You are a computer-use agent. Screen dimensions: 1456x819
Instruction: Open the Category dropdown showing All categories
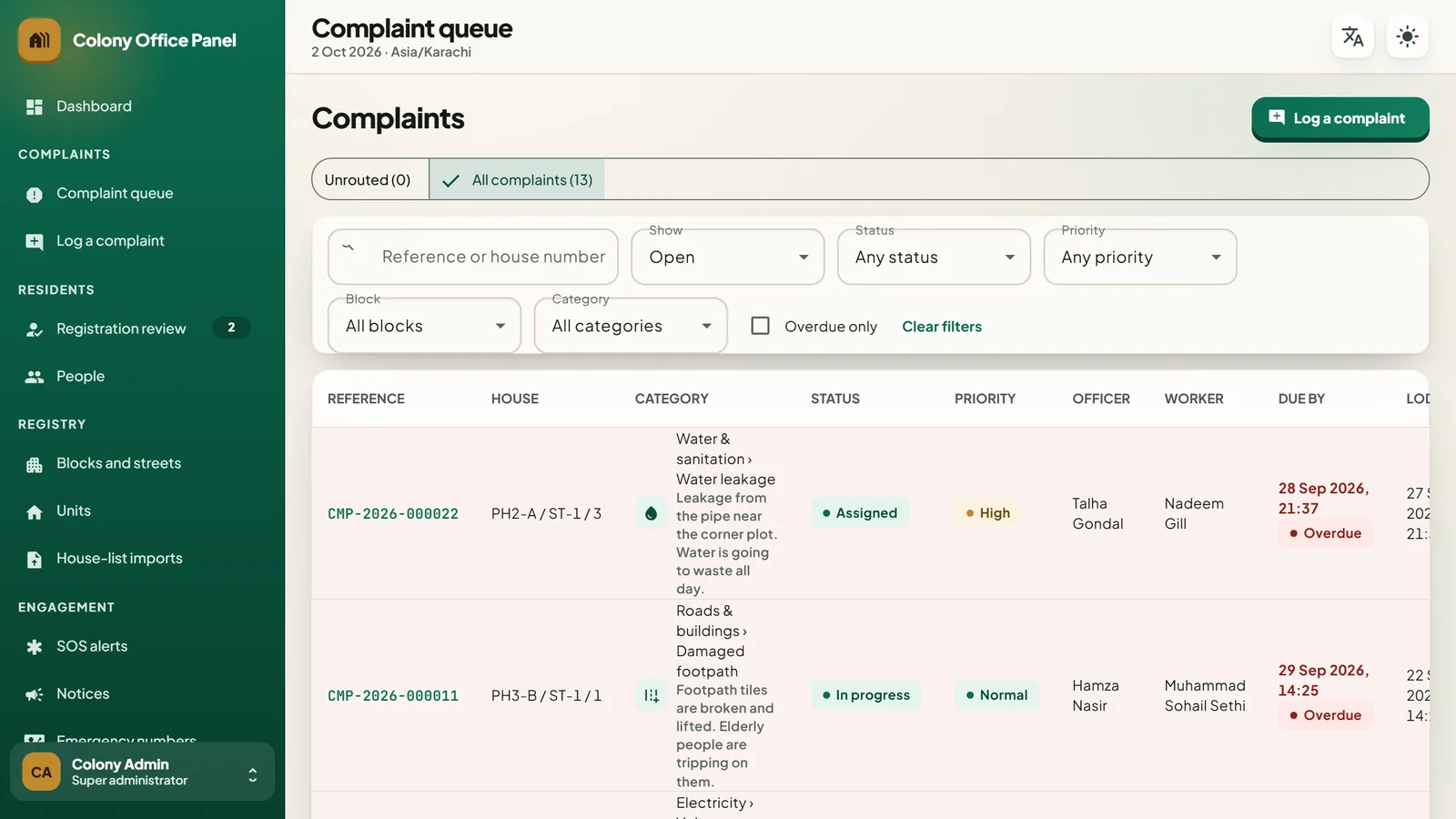[631, 326]
